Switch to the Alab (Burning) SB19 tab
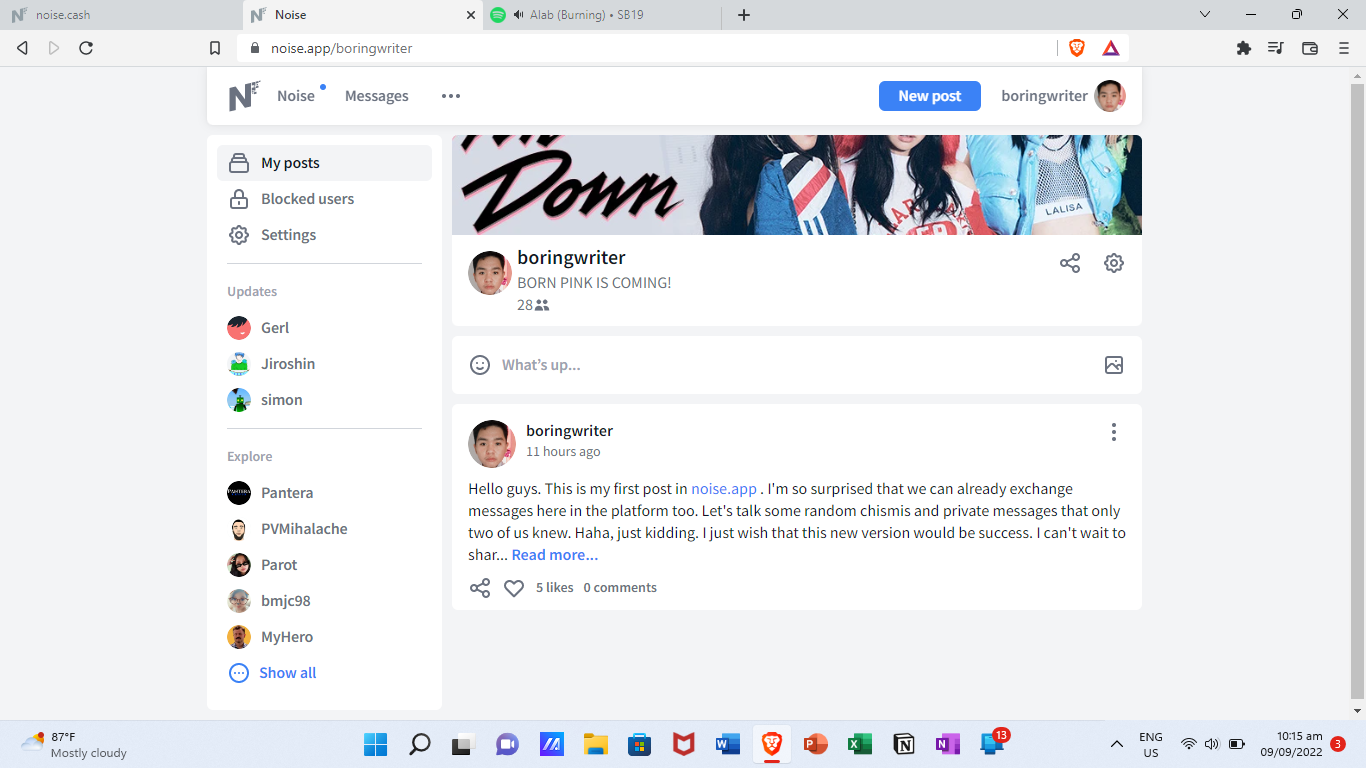 click(601, 15)
